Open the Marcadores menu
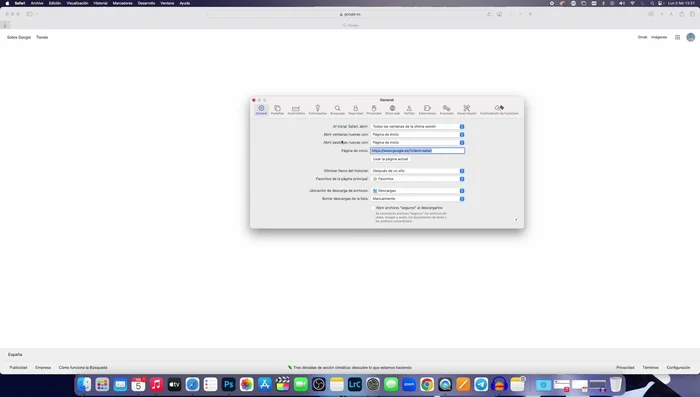 pyautogui.click(x=122, y=3)
